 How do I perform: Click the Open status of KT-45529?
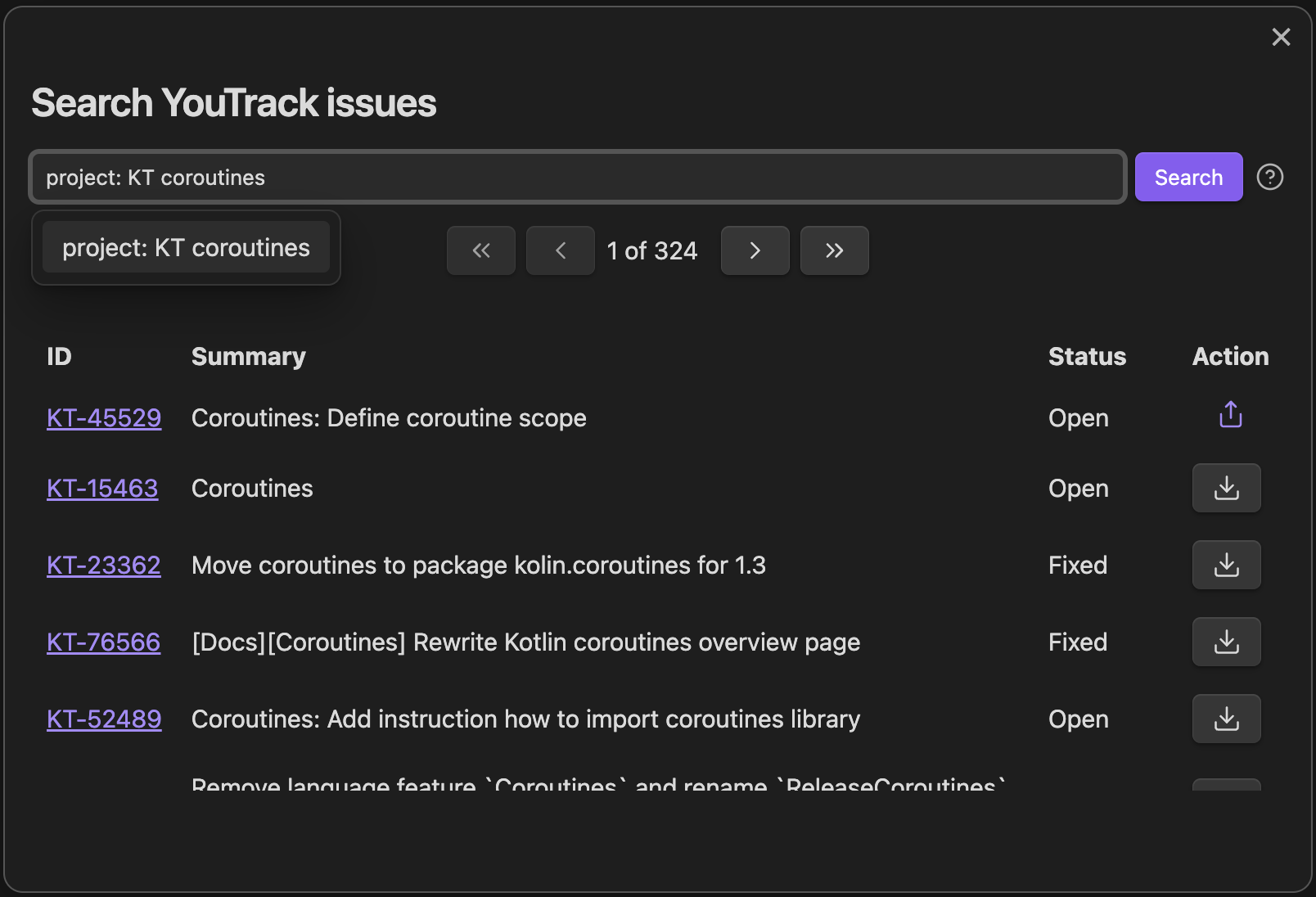point(1079,418)
